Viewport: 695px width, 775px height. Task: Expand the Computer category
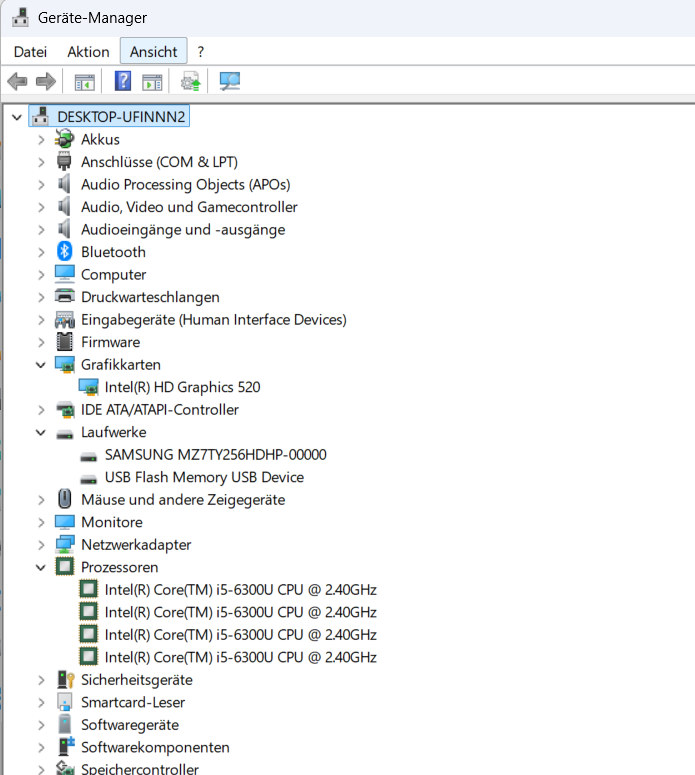coord(41,275)
